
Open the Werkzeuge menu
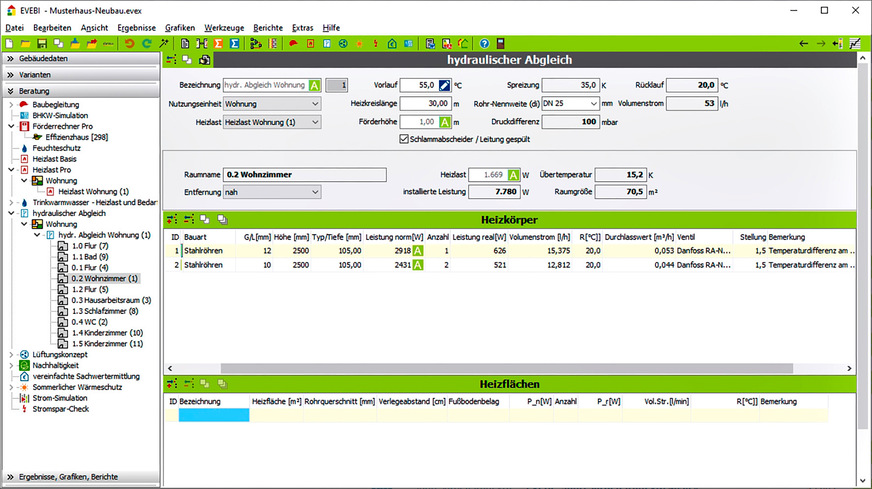tap(225, 27)
